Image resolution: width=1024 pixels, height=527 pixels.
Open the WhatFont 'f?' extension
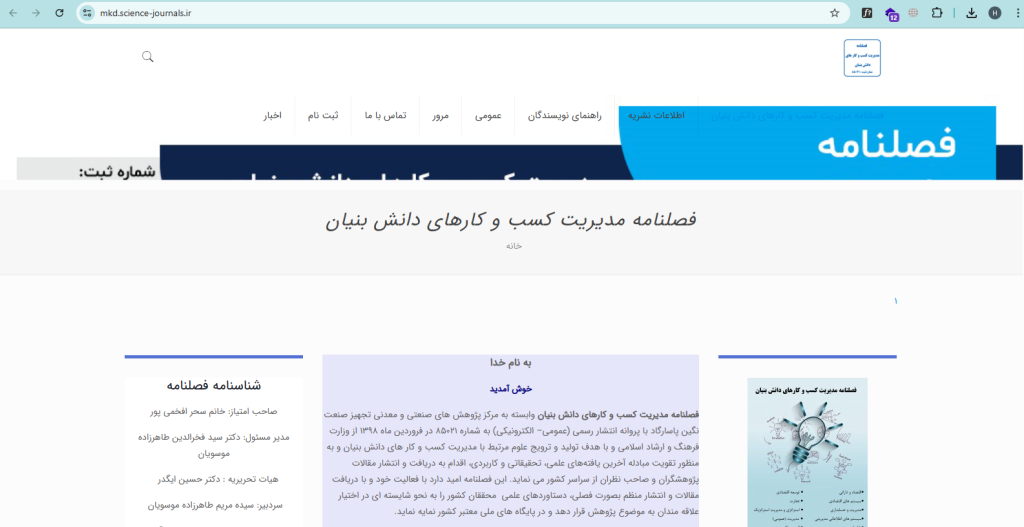[x=867, y=13]
